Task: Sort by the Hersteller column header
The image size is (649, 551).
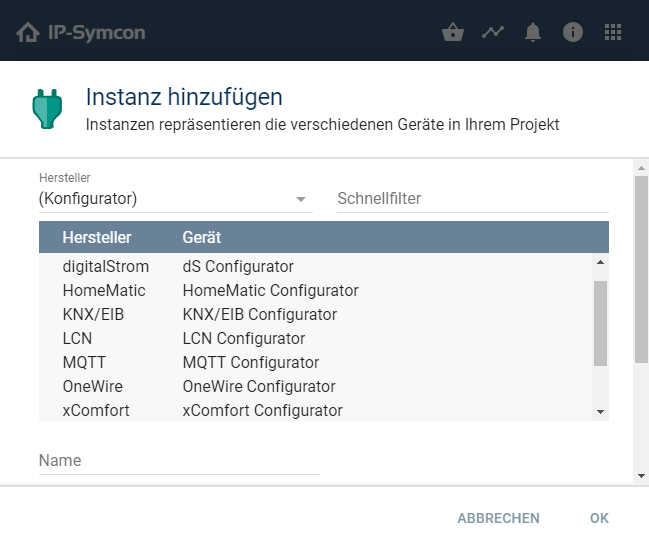Action: coord(97,237)
